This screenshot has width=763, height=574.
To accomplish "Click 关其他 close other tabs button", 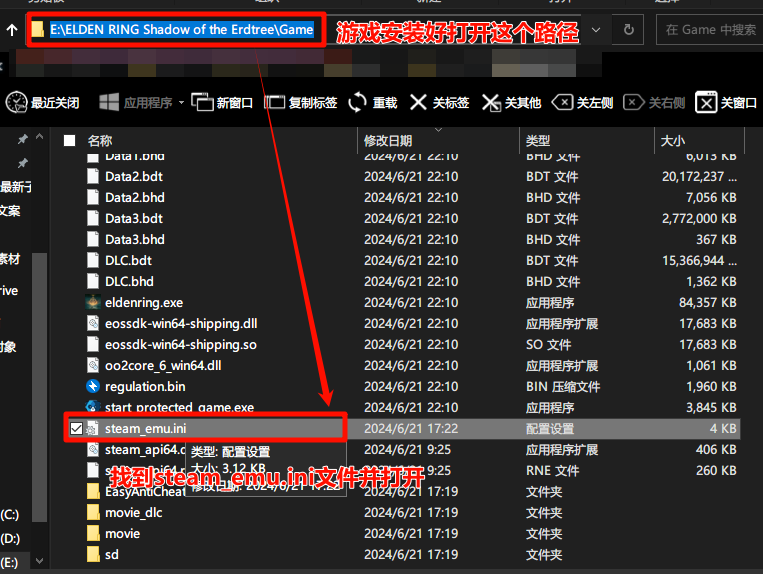I will [x=511, y=103].
